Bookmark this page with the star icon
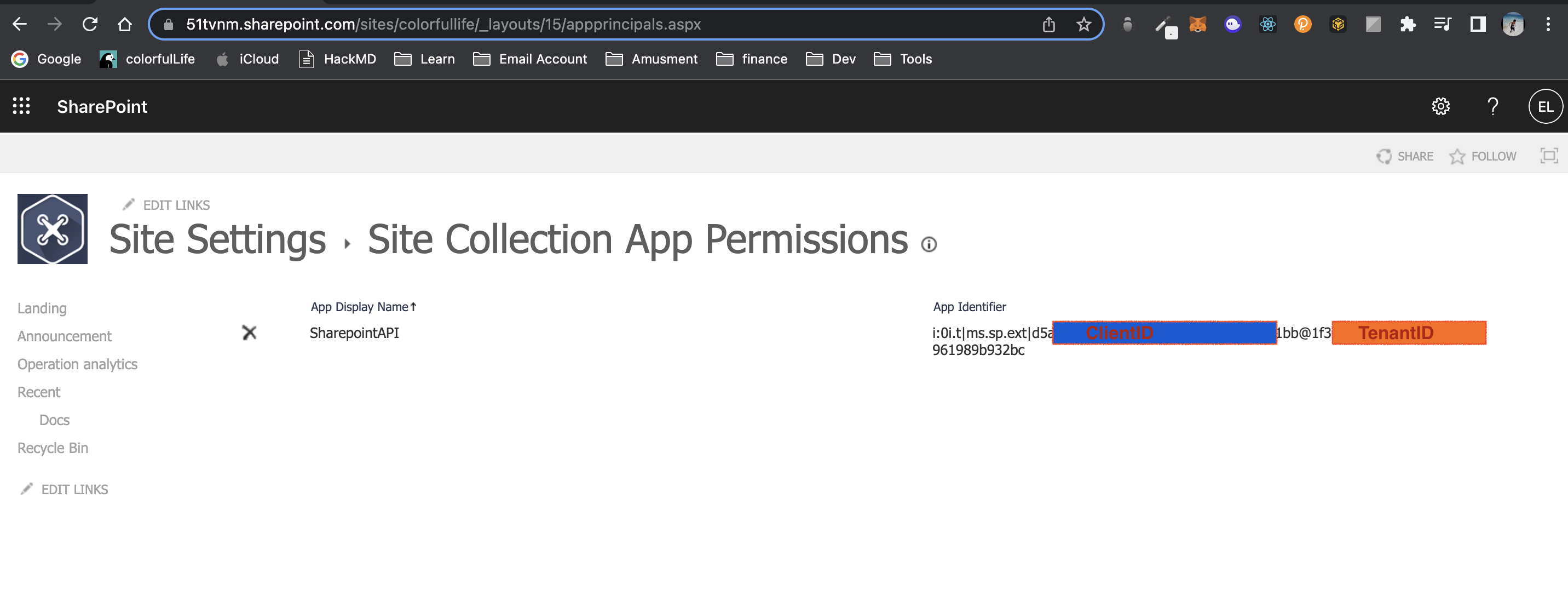Image resolution: width=1568 pixels, height=607 pixels. (1083, 24)
